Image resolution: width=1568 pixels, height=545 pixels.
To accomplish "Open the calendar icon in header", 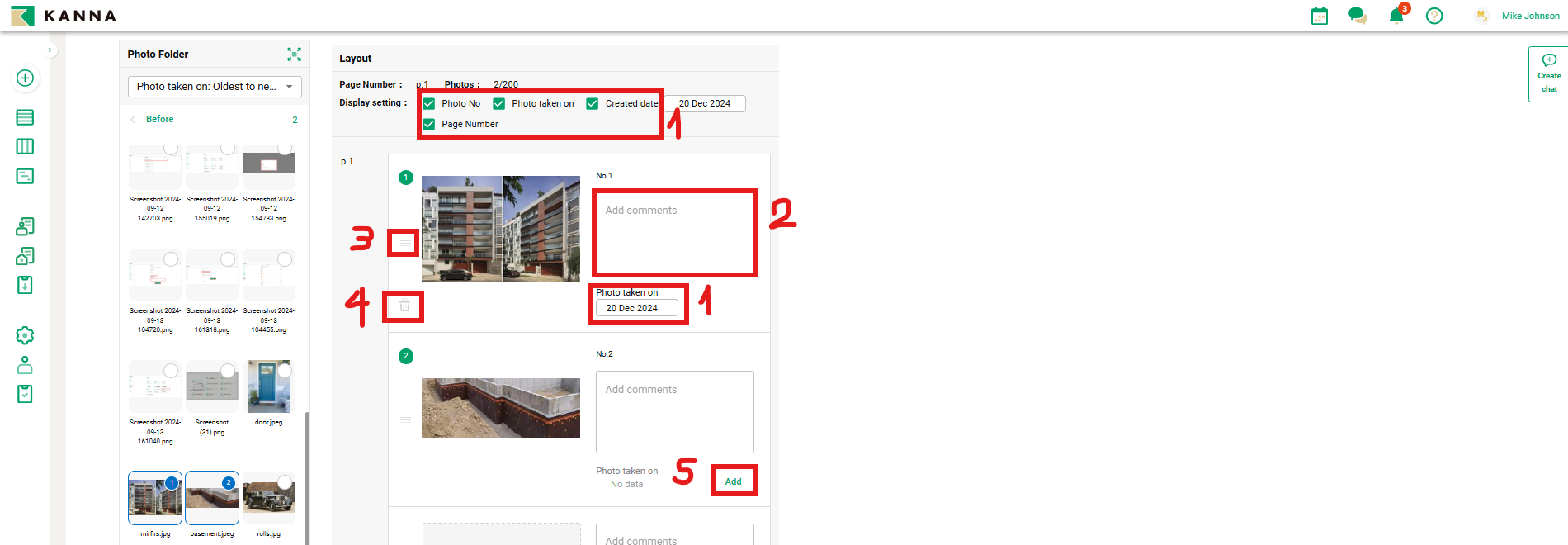I will pyautogui.click(x=1320, y=17).
